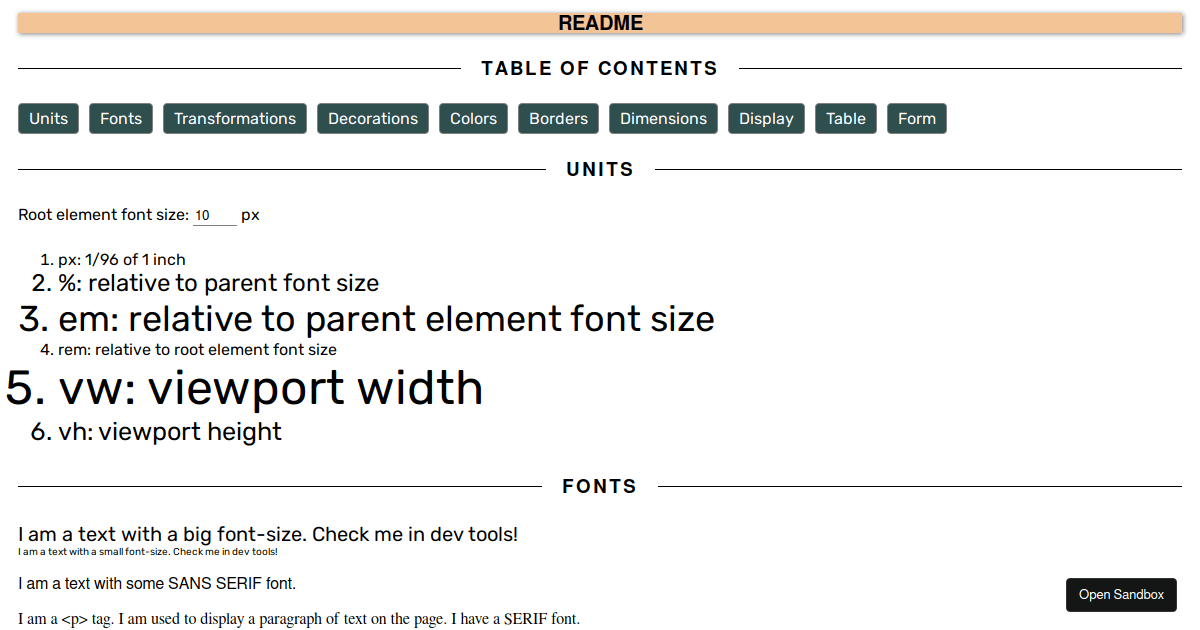Image resolution: width=1200 pixels, height=630 pixels.
Task: Click the FONTS section heading
Action: [x=600, y=487]
